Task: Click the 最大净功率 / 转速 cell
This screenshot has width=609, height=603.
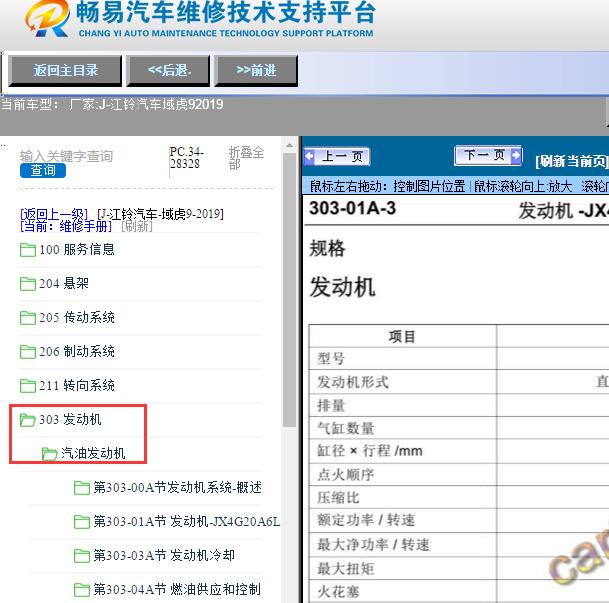Action: point(373,545)
